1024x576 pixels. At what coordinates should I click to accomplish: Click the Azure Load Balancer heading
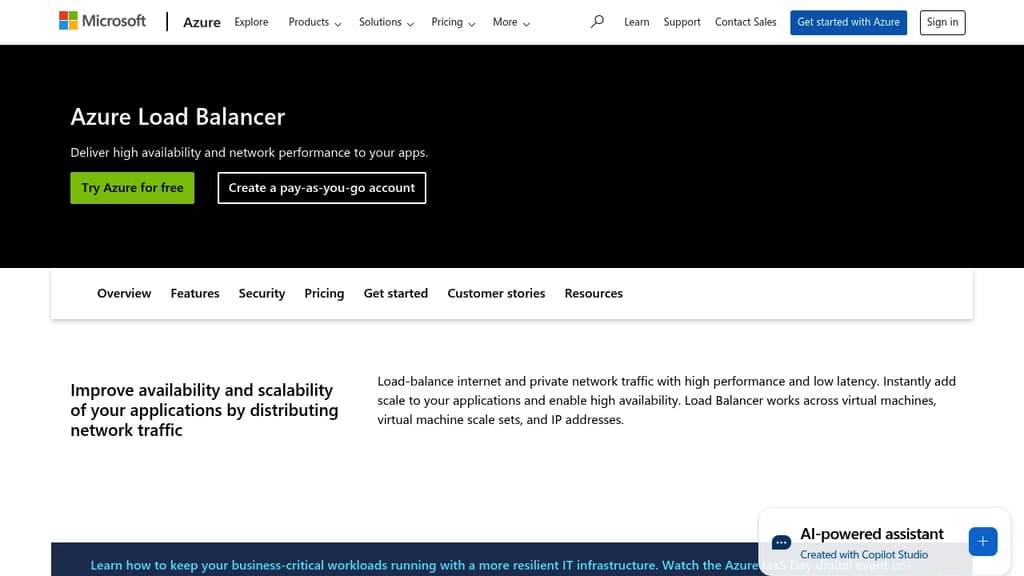coord(178,117)
